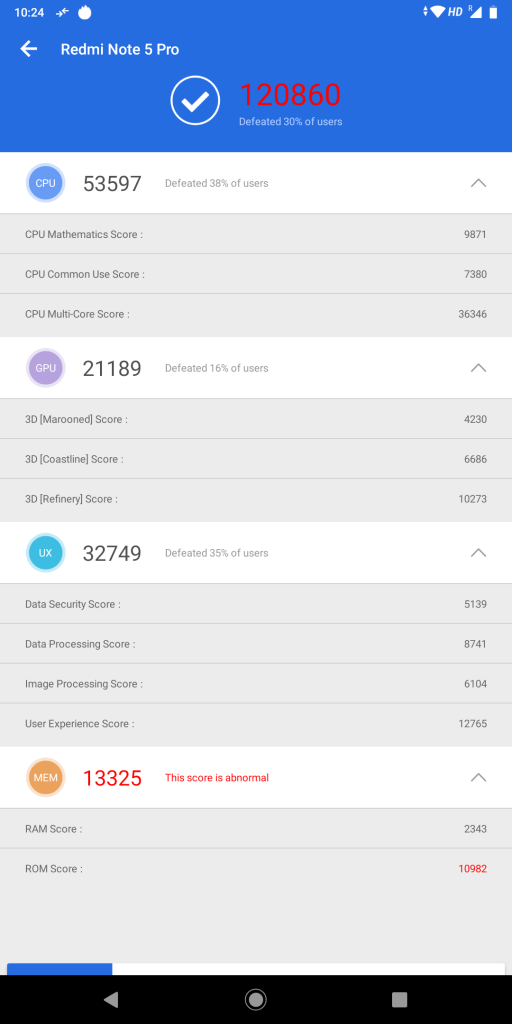Screen dimensions: 512x1024
Task: Tap the blue progress bar at bottom
Action: (x=60, y=969)
